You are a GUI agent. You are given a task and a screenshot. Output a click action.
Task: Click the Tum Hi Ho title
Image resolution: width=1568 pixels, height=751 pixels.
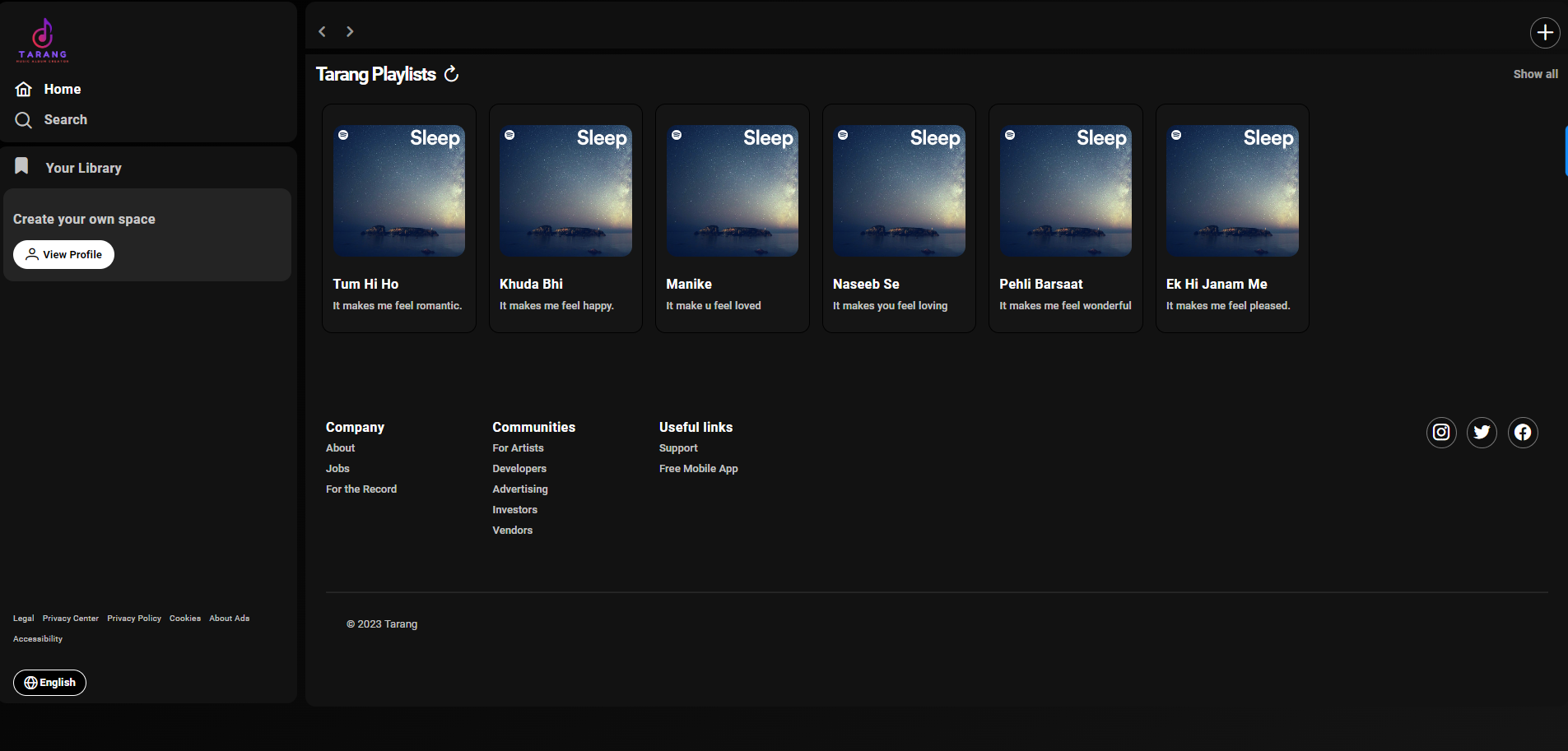(365, 284)
